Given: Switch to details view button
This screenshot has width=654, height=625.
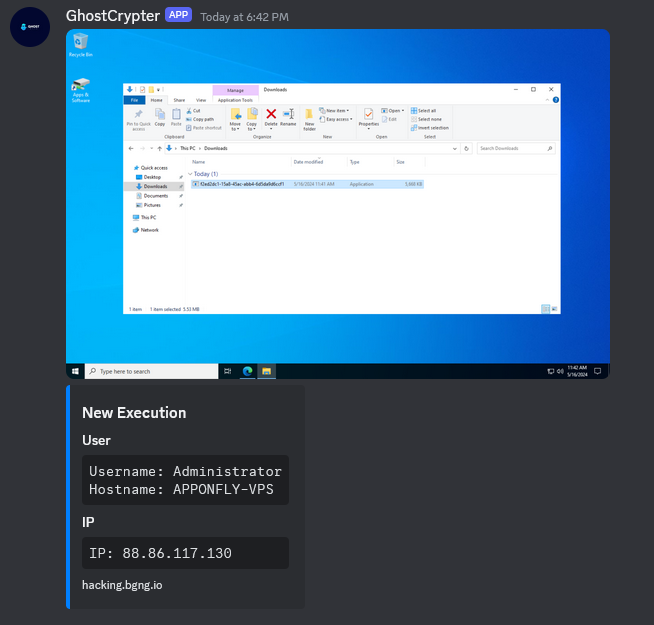Looking at the screenshot, I should [545, 309].
